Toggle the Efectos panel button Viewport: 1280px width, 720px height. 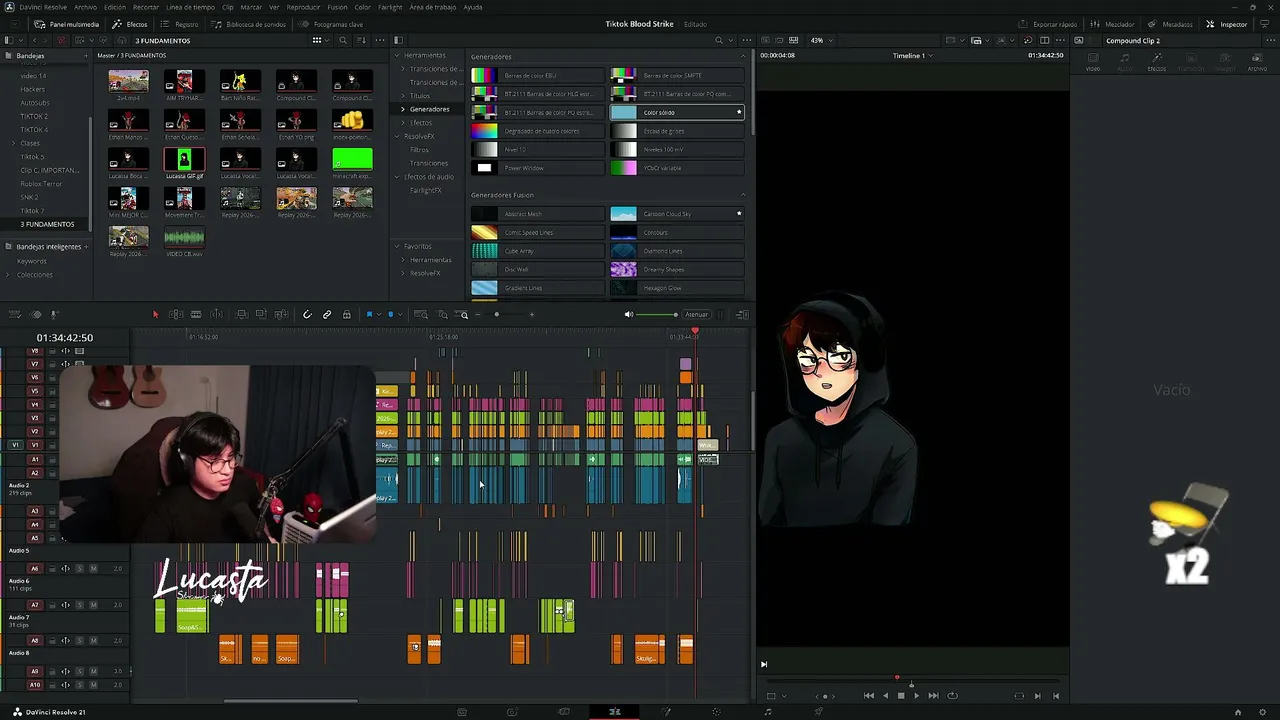point(130,24)
